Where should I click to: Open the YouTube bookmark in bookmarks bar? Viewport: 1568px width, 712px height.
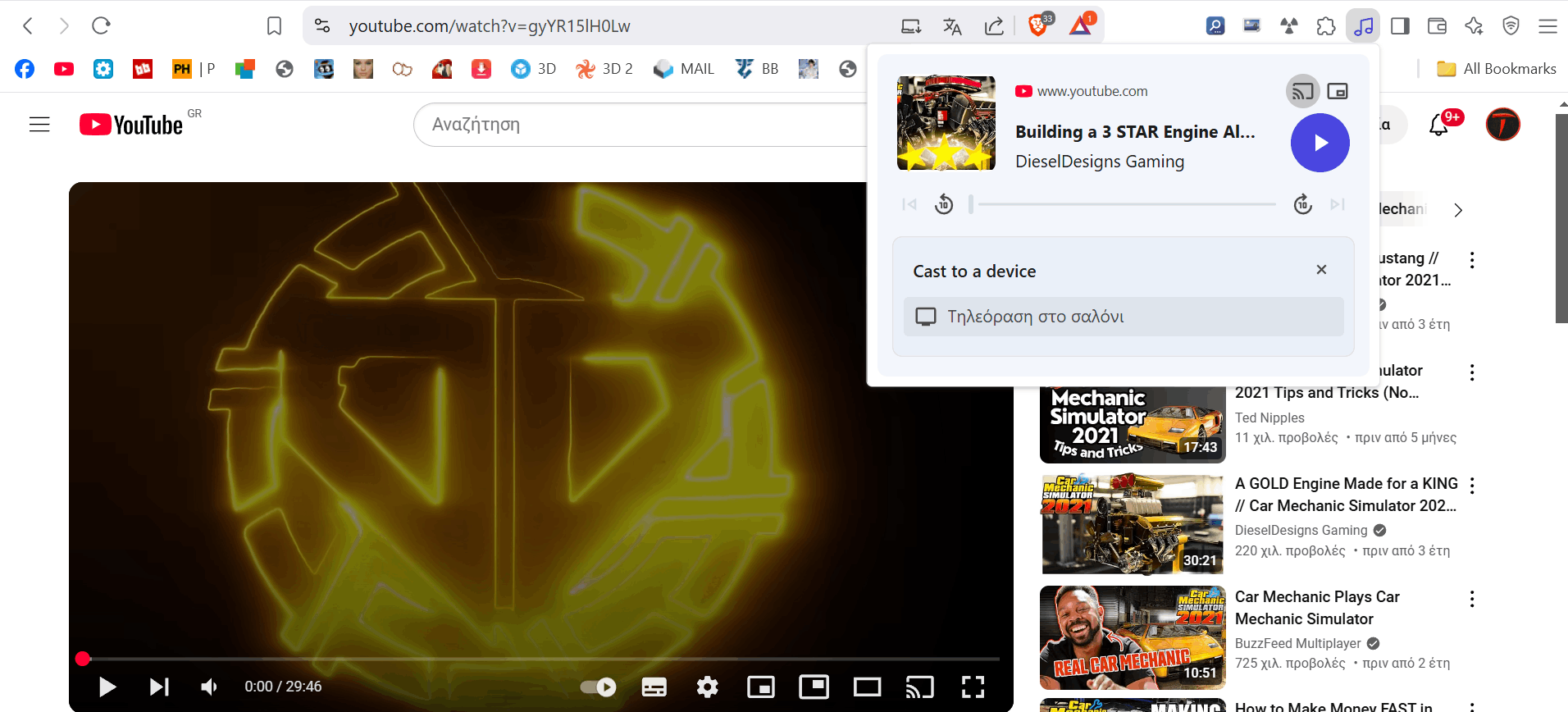click(x=64, y=69)
